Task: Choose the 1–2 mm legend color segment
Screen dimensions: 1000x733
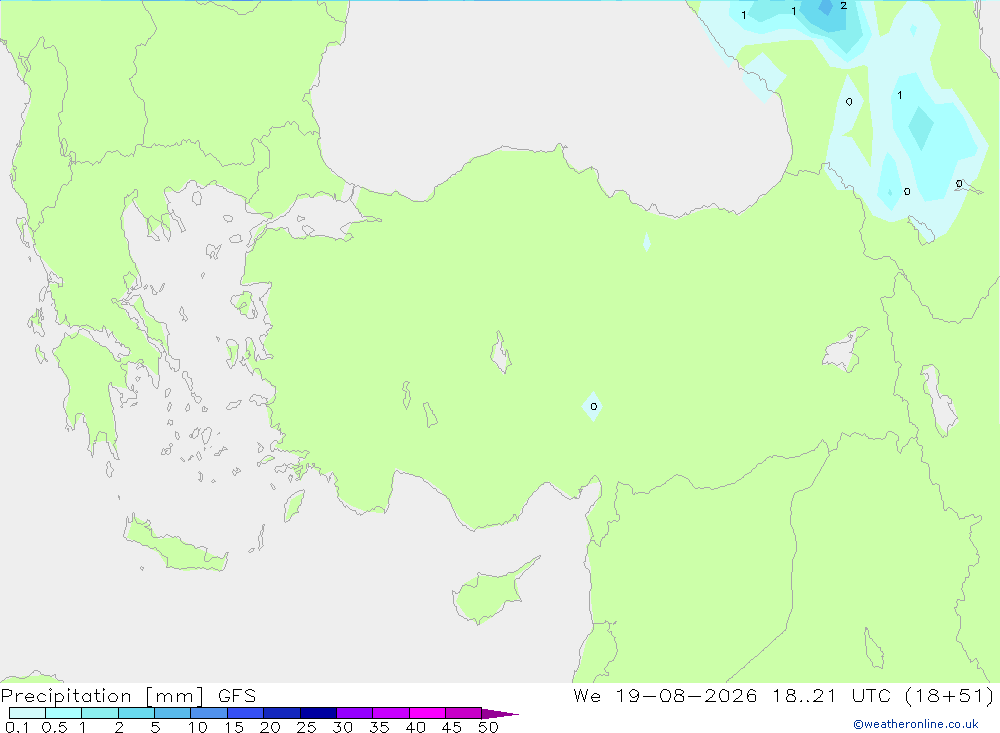Action: [100, 713]
